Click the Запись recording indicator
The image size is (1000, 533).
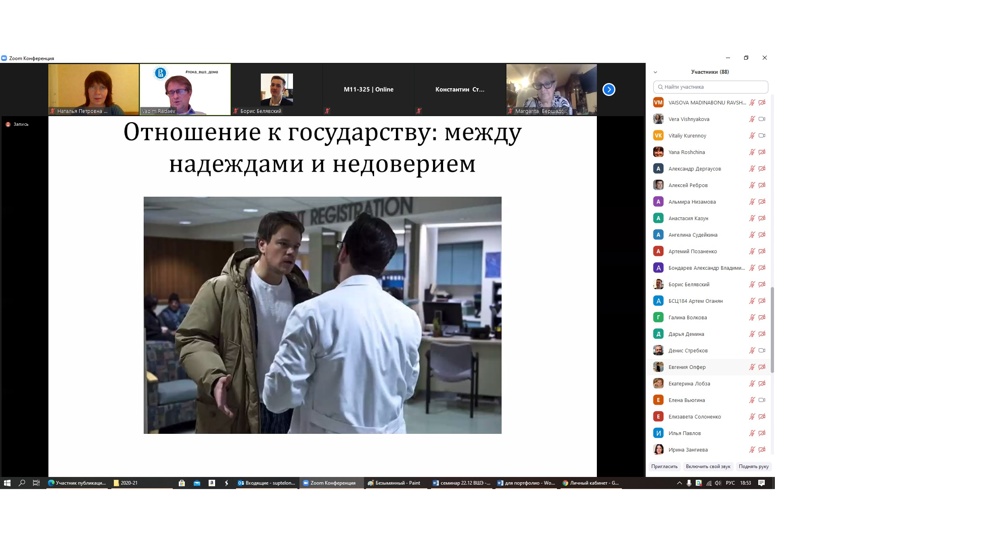[x=17, y=124]
